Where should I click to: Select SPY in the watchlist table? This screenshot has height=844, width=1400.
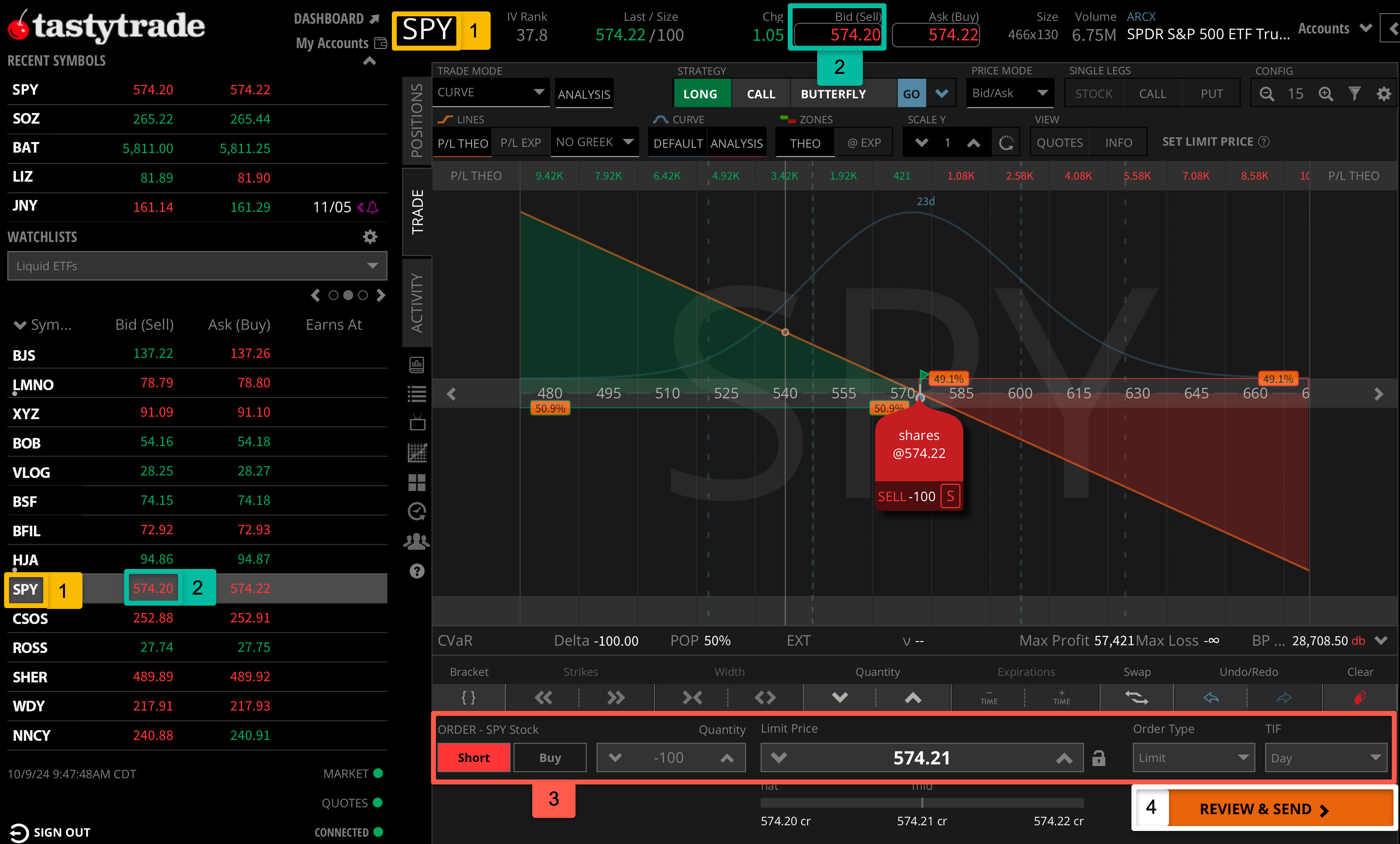26,590
